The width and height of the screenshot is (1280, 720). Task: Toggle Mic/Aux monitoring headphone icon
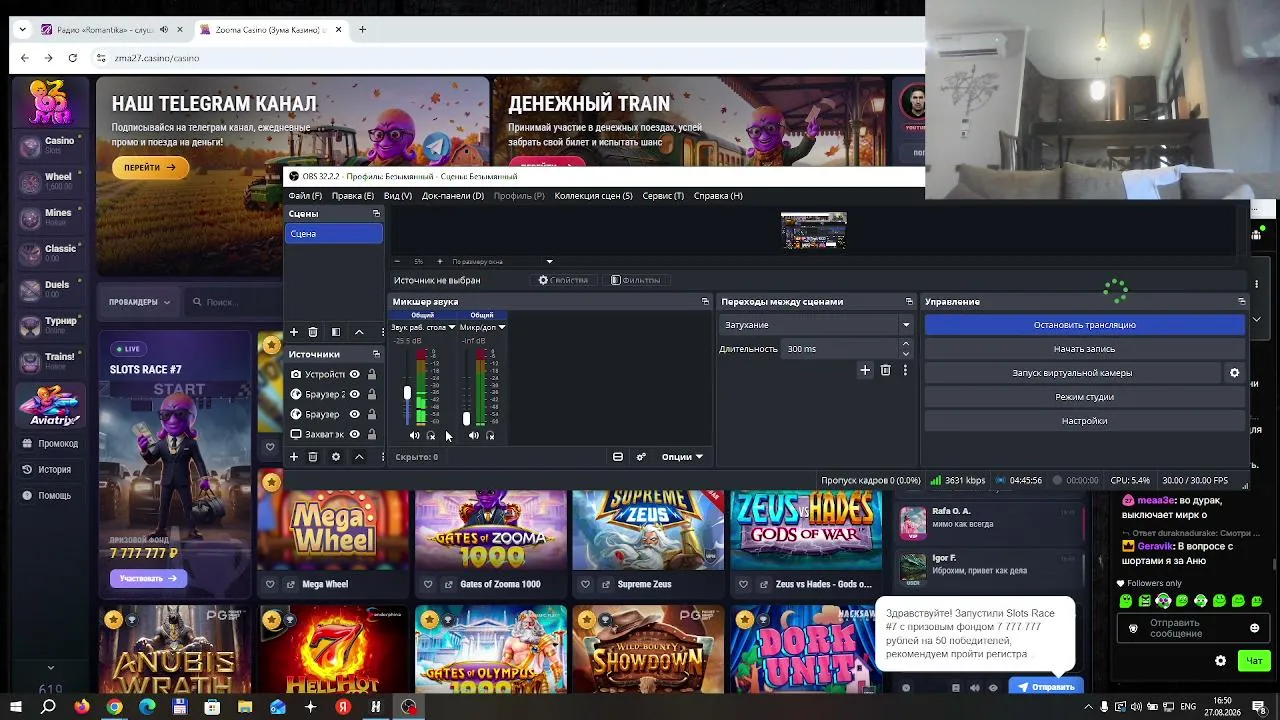[x=490, y=436]
